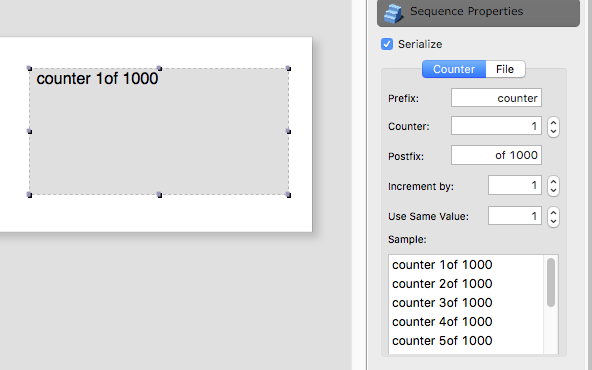Select 'counter 3of 1000' in Sample list
592x370 pixels.
click(x=442, y=303)
